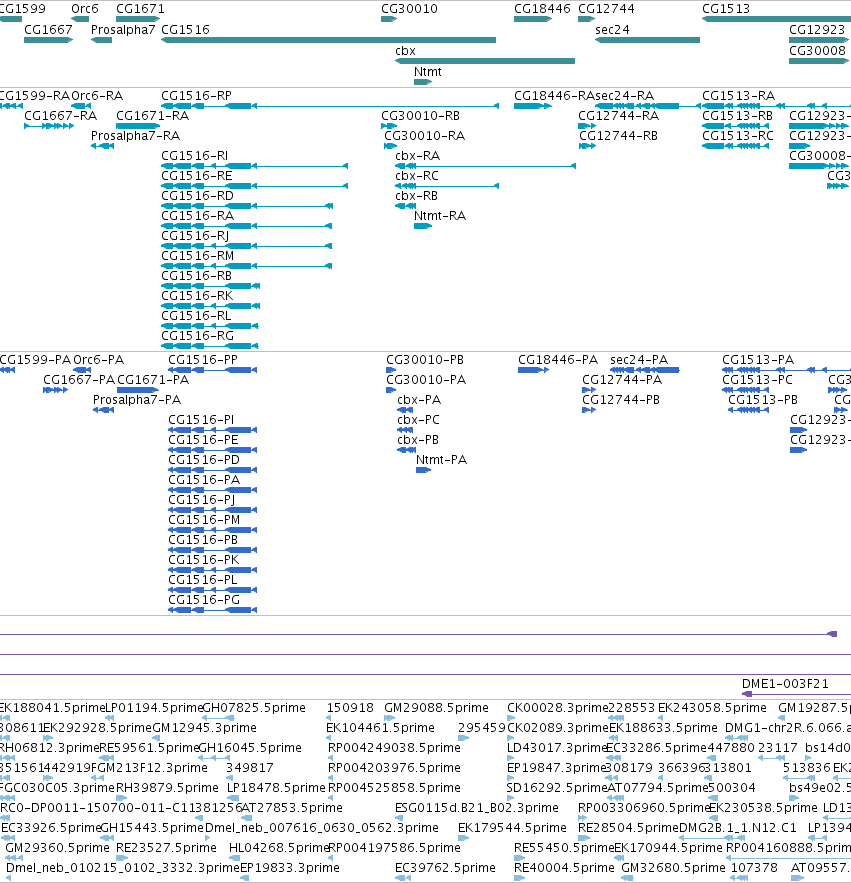Click the teal gene bar under the cbx label

point(485,61)
